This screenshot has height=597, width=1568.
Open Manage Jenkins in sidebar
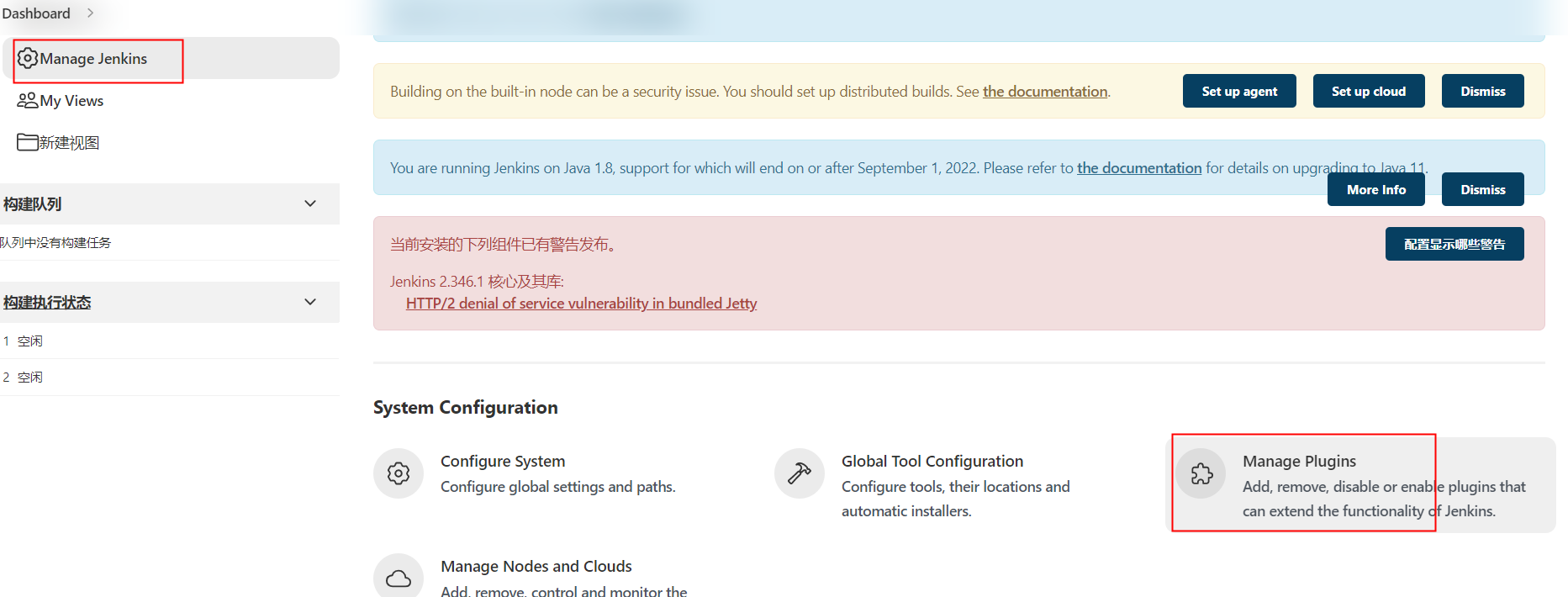click(172, 58)
